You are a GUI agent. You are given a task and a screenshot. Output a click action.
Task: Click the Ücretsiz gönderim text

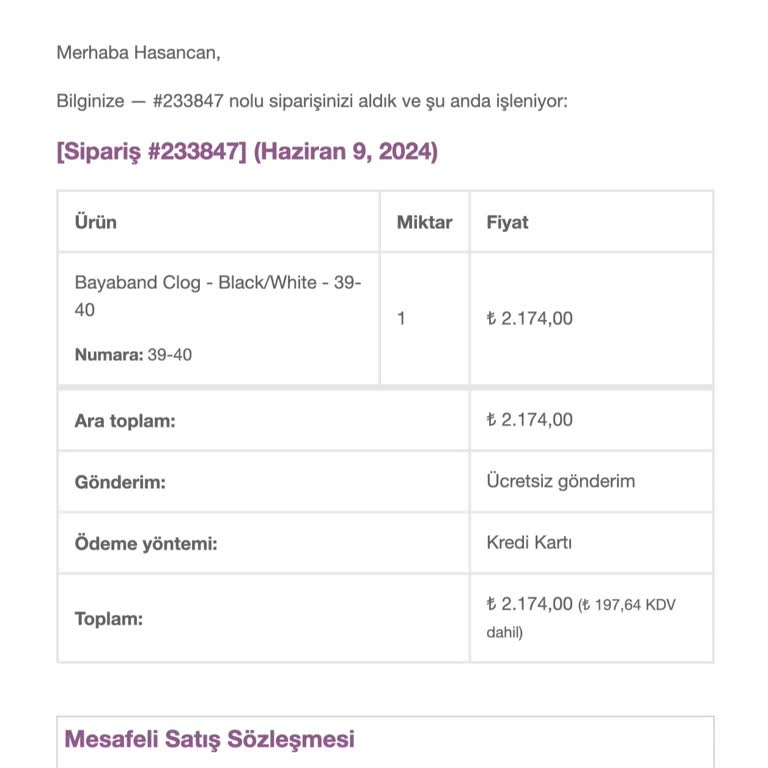[561, 481]
